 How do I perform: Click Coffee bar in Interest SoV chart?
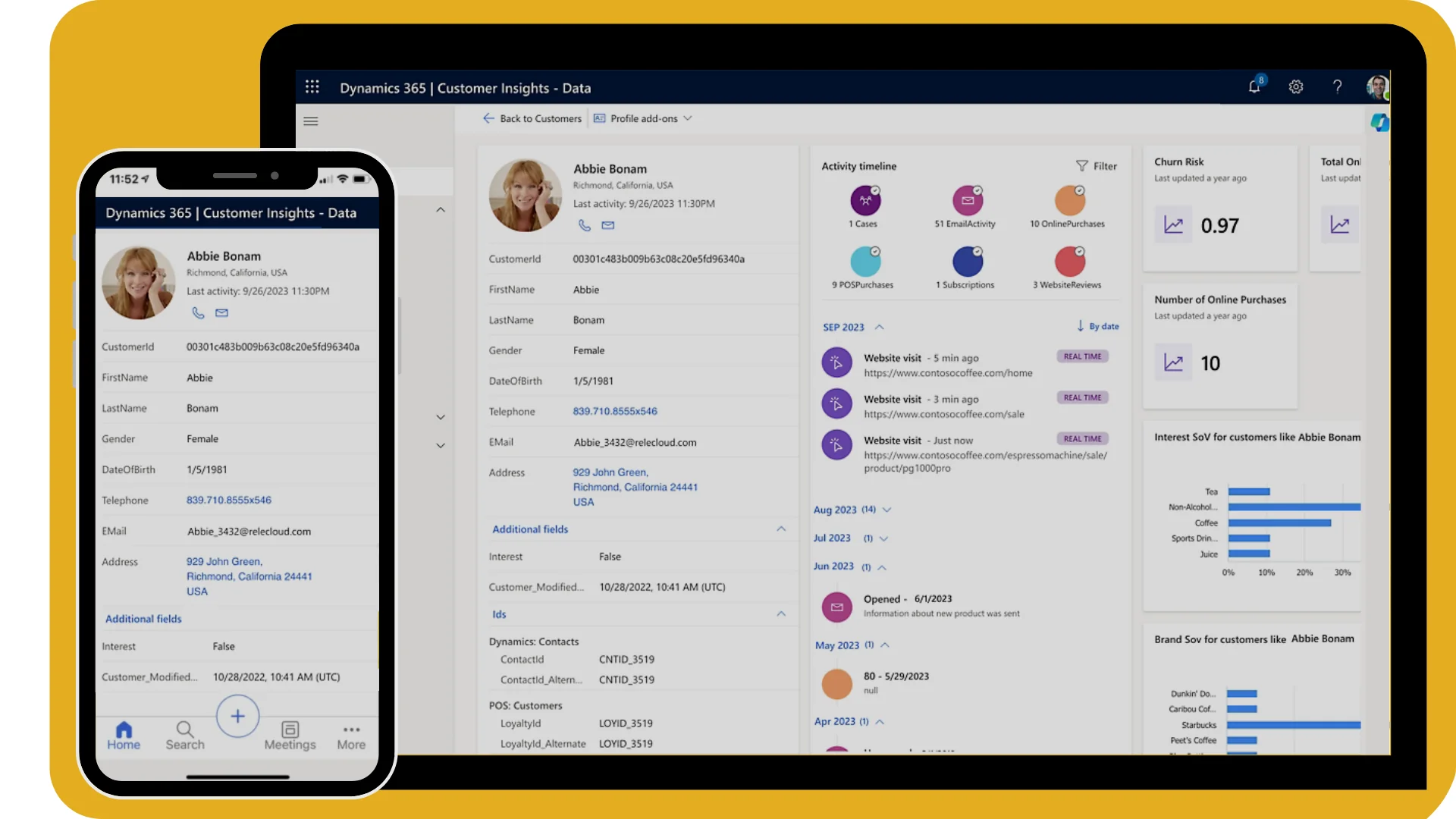tap(1280, 523)
